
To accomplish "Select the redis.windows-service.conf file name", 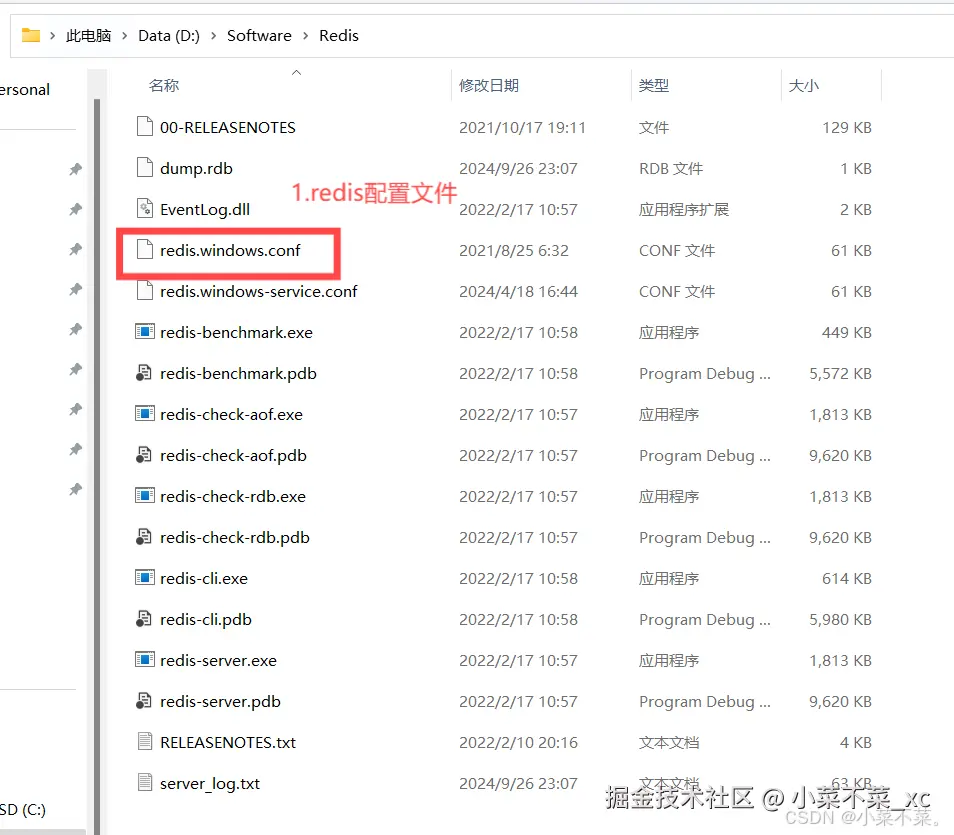I will click(x=259, y=292).
